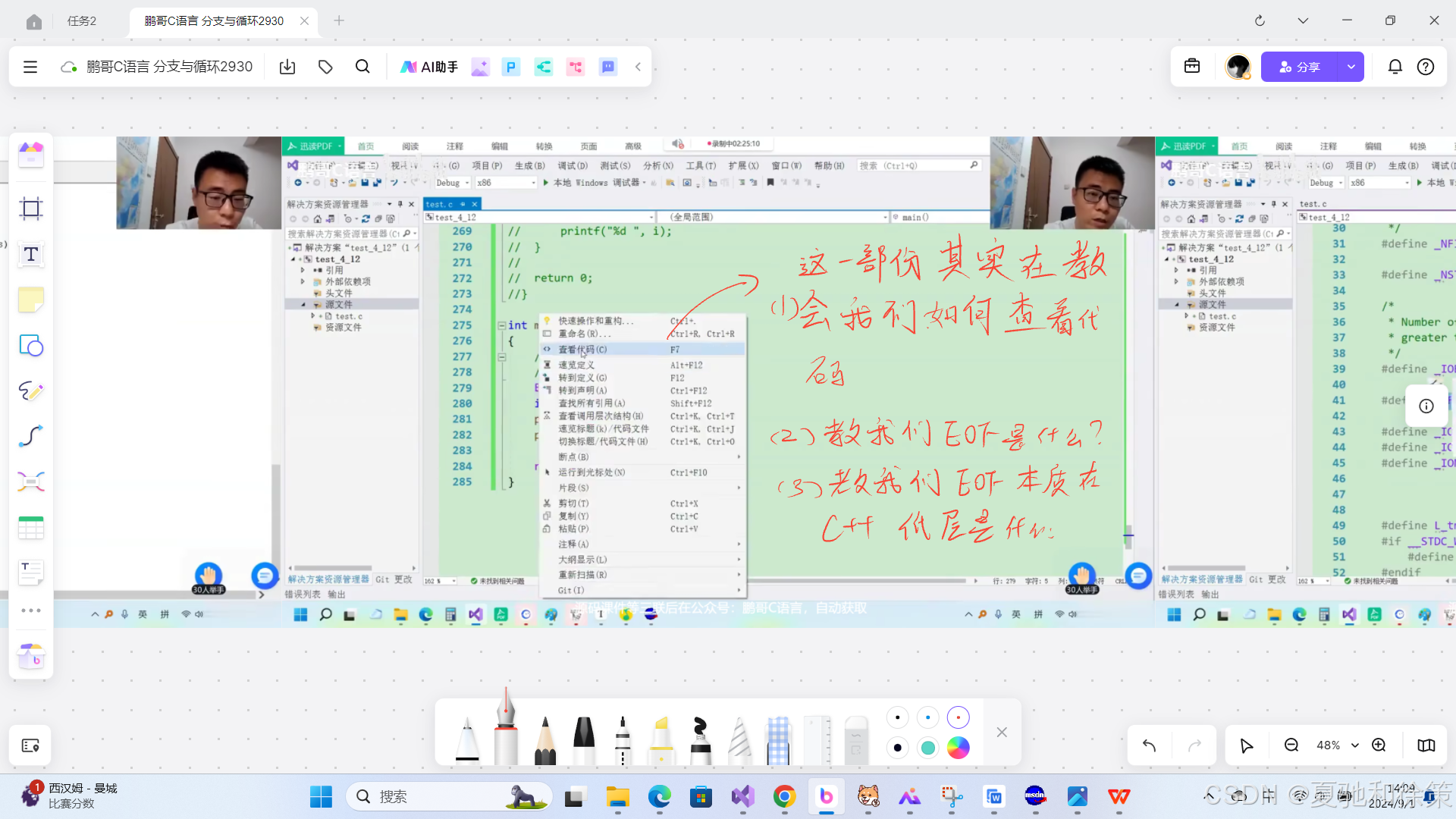Click the download icon in header
The height and width of the screenshot is (819, 1456).
pos(287,67)
